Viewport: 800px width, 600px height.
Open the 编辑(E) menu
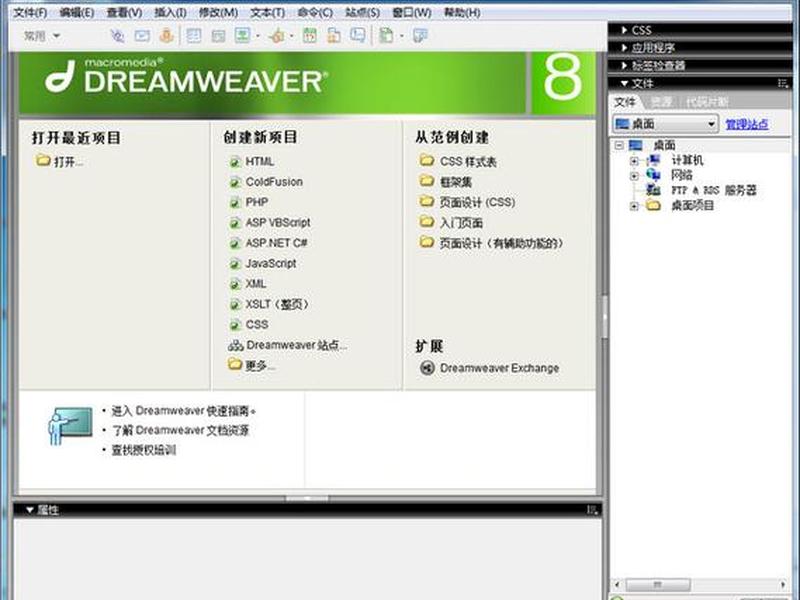77,13
